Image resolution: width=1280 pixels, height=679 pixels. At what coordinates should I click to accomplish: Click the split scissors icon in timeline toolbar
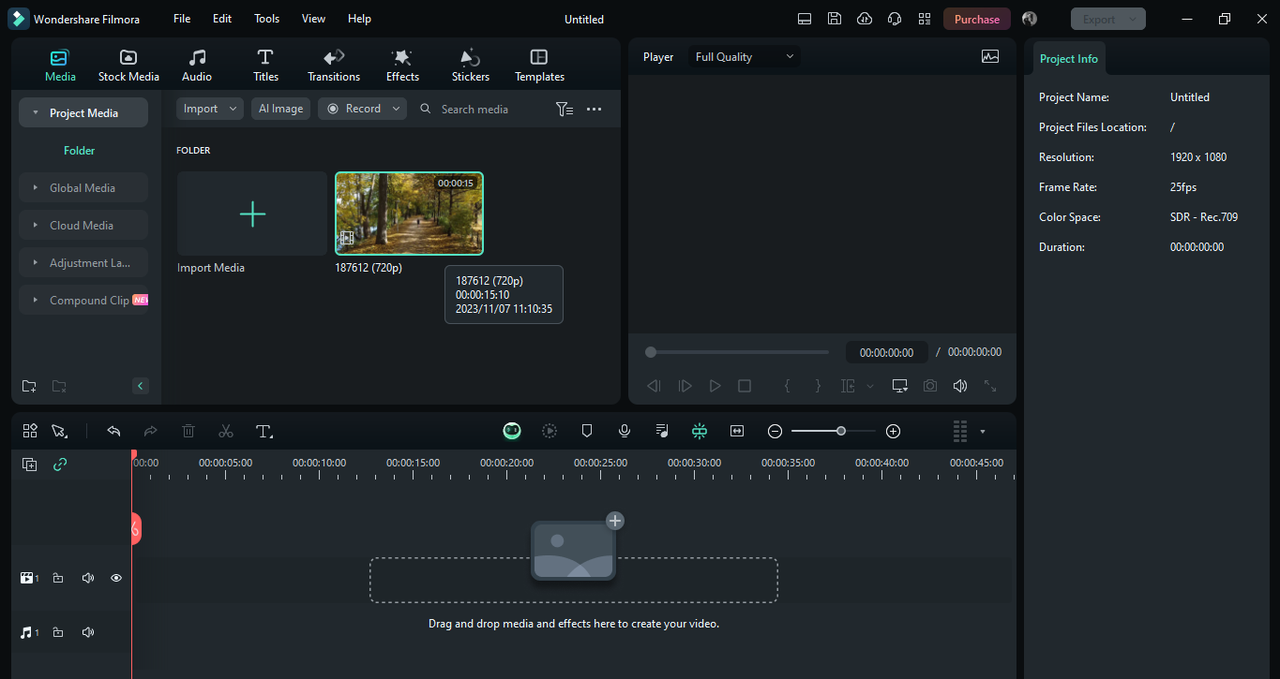coord(226,431)
